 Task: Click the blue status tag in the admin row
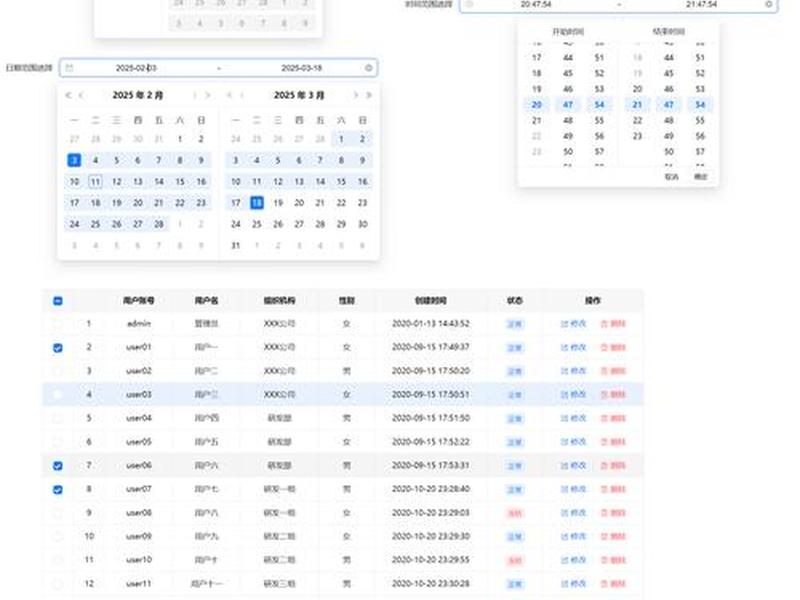click(x=514, y=323)
